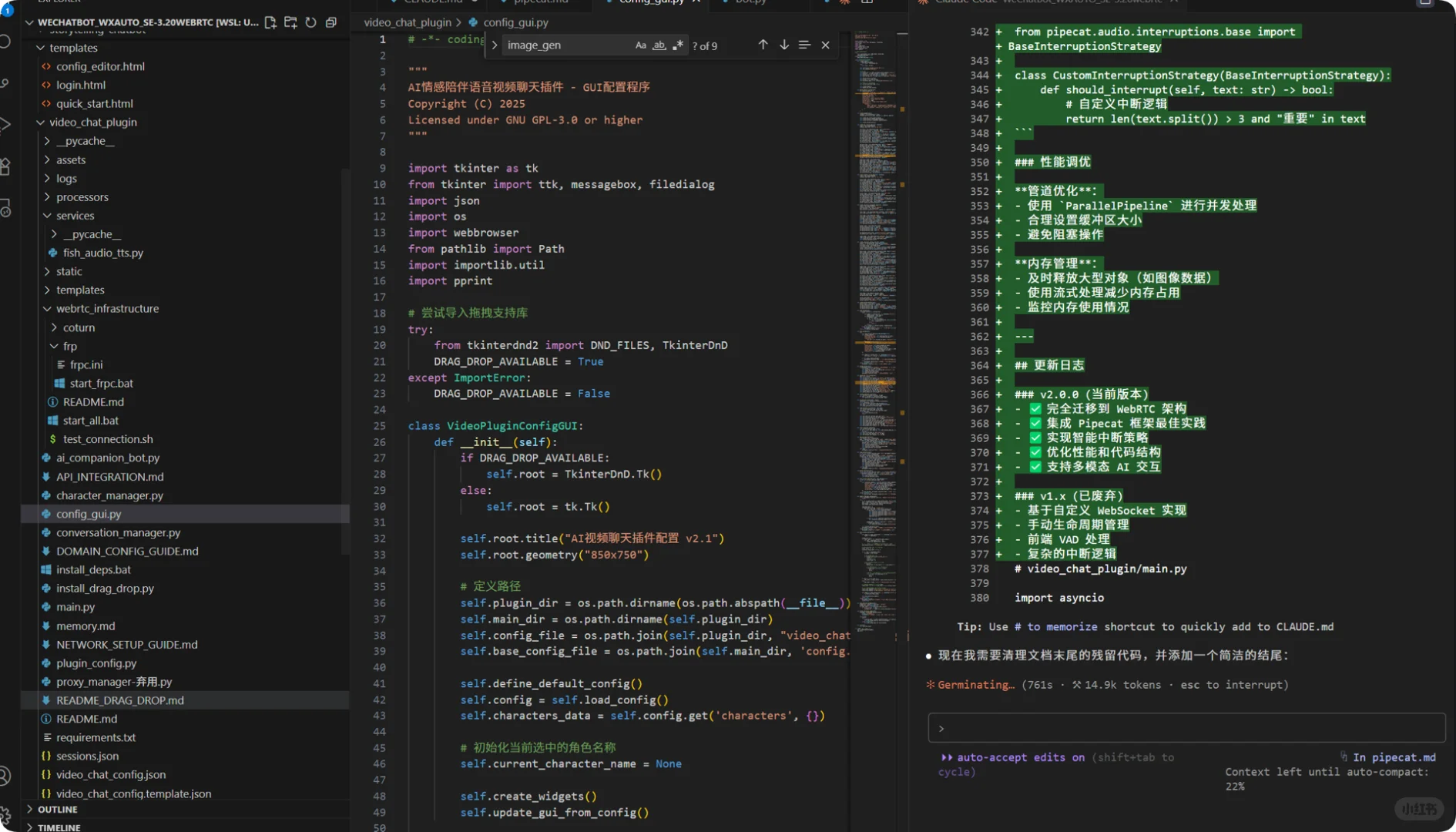
Task: Open conversation_manager.py in the Explorer
Action: pyautogui.click(x=118, y=532)
